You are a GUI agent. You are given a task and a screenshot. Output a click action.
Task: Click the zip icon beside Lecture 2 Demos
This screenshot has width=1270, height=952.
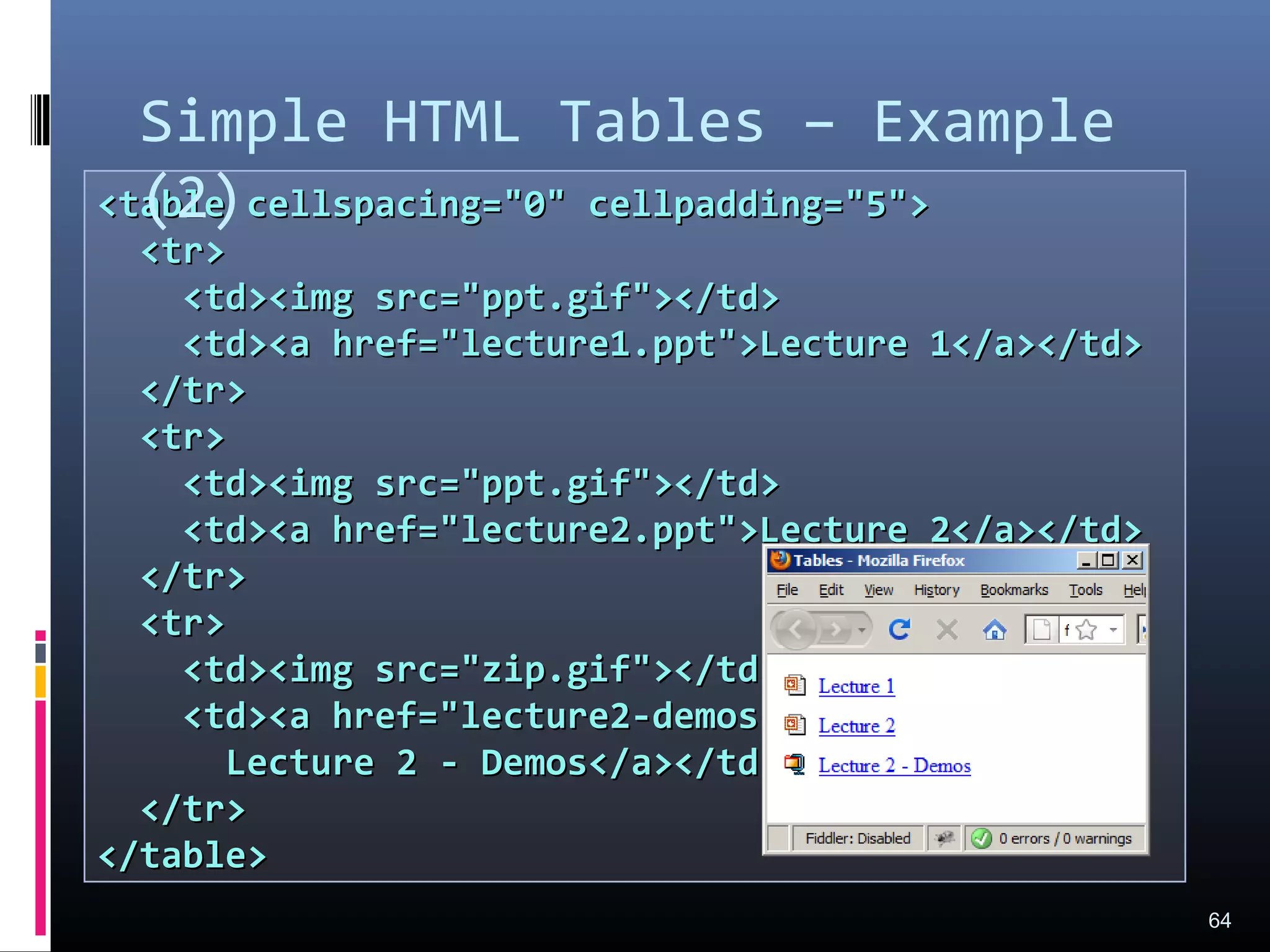pyautogui.click(x=794, y=764)
